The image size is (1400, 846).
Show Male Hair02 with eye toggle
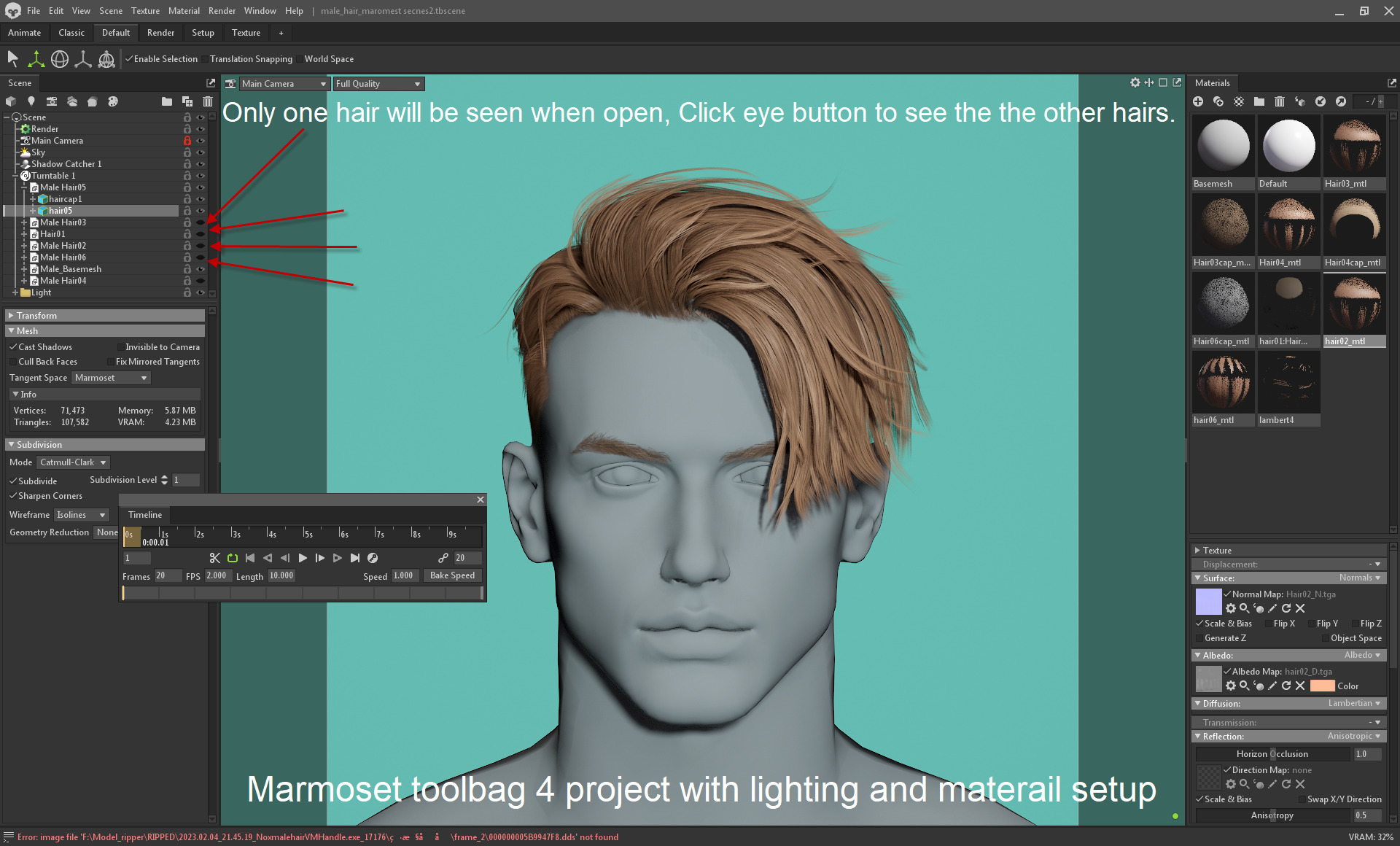point(201,246)
